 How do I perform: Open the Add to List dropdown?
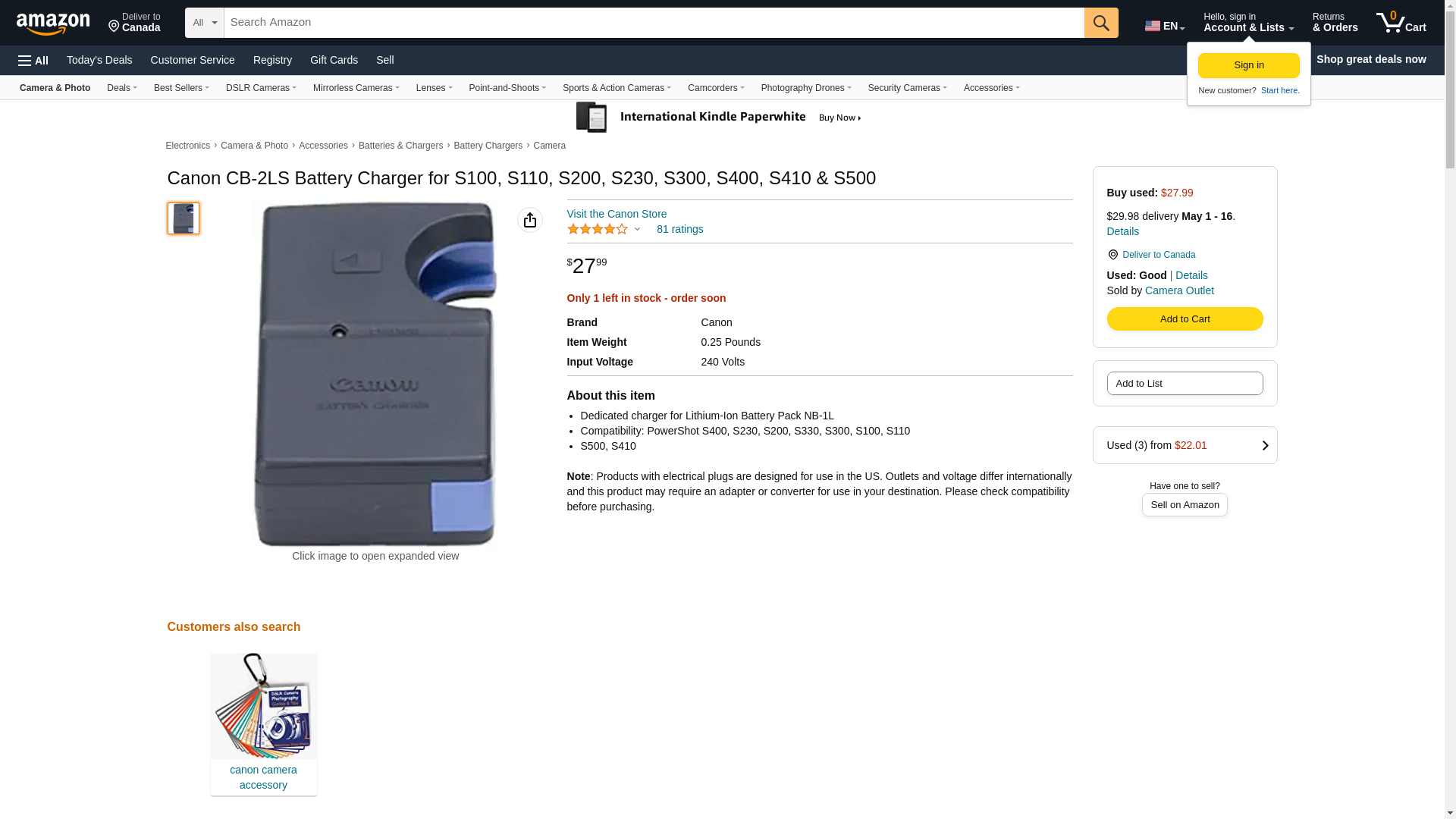point(1184,384)
